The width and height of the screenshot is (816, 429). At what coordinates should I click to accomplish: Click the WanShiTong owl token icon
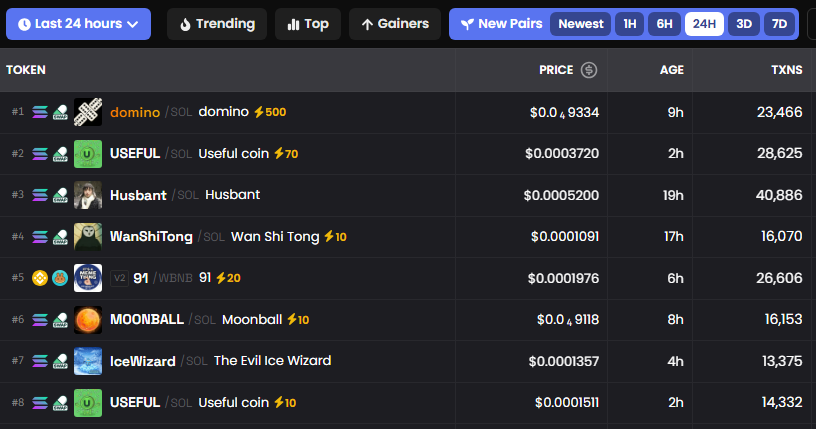click(88, 237)
